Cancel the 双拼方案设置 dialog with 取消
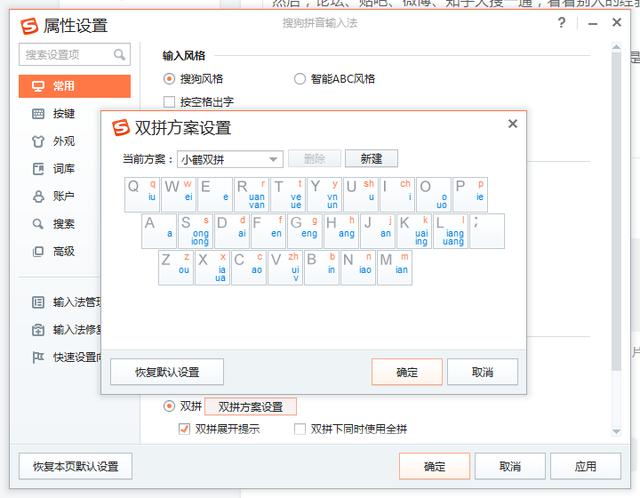The height and width of the screenshot is (498, 640). 482,372
